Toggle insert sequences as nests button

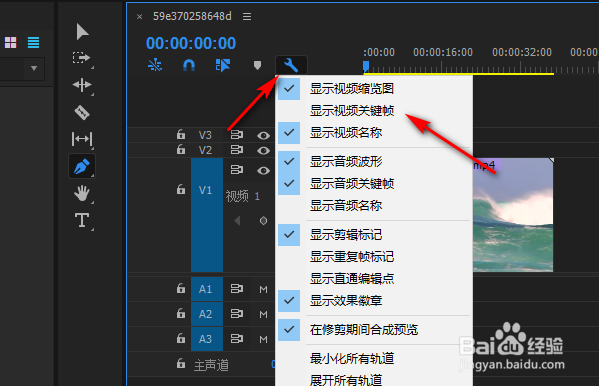click(x=155, y=65)
